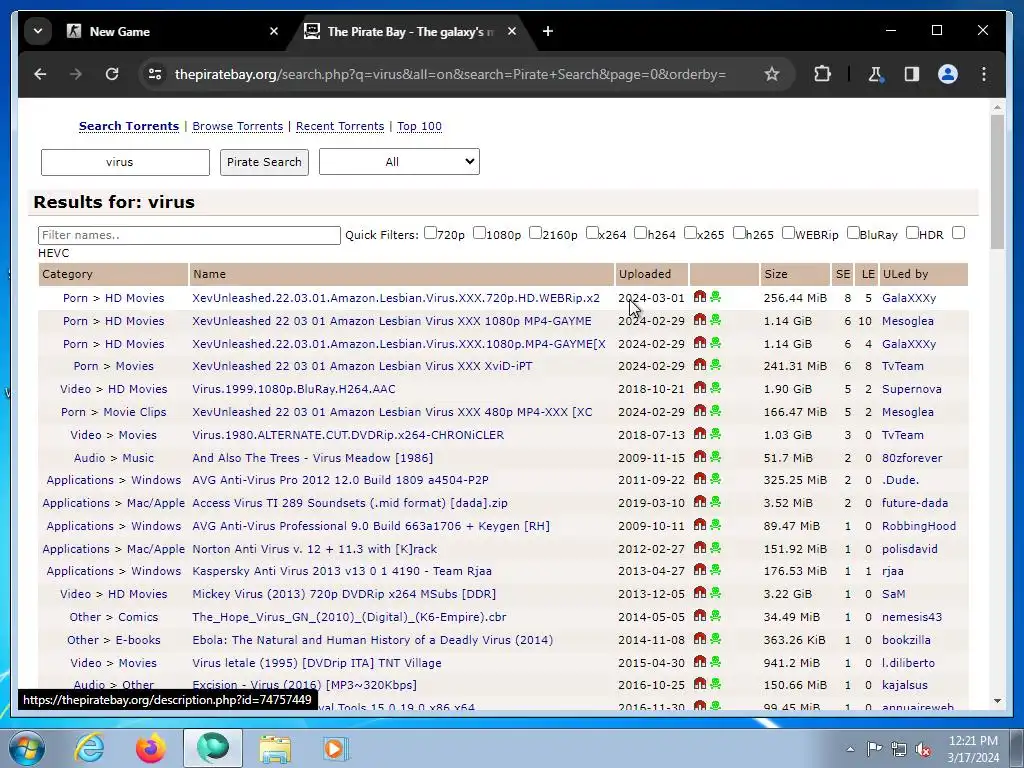Click the scrollbar down arrow

click(x=997, y=701)
